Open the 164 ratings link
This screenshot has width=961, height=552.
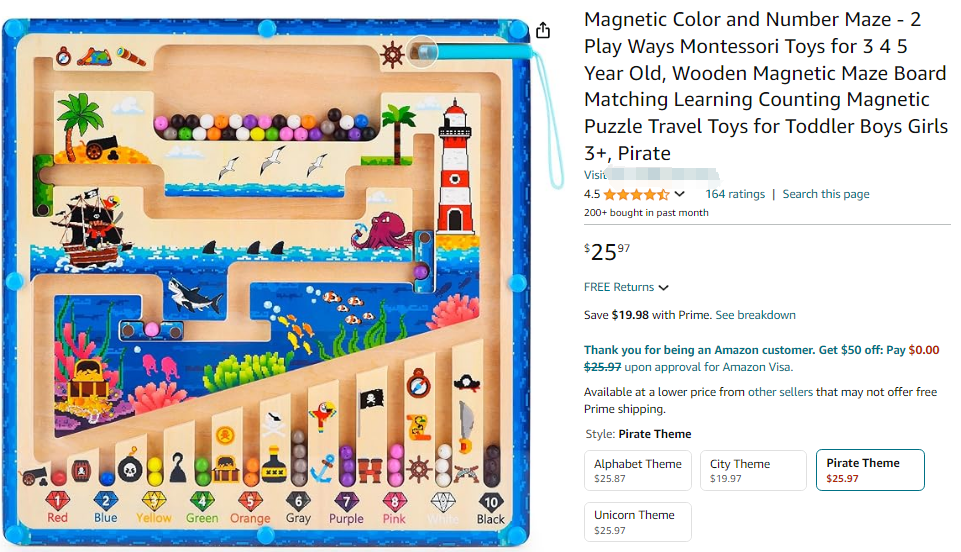click(x=735, y=194)
